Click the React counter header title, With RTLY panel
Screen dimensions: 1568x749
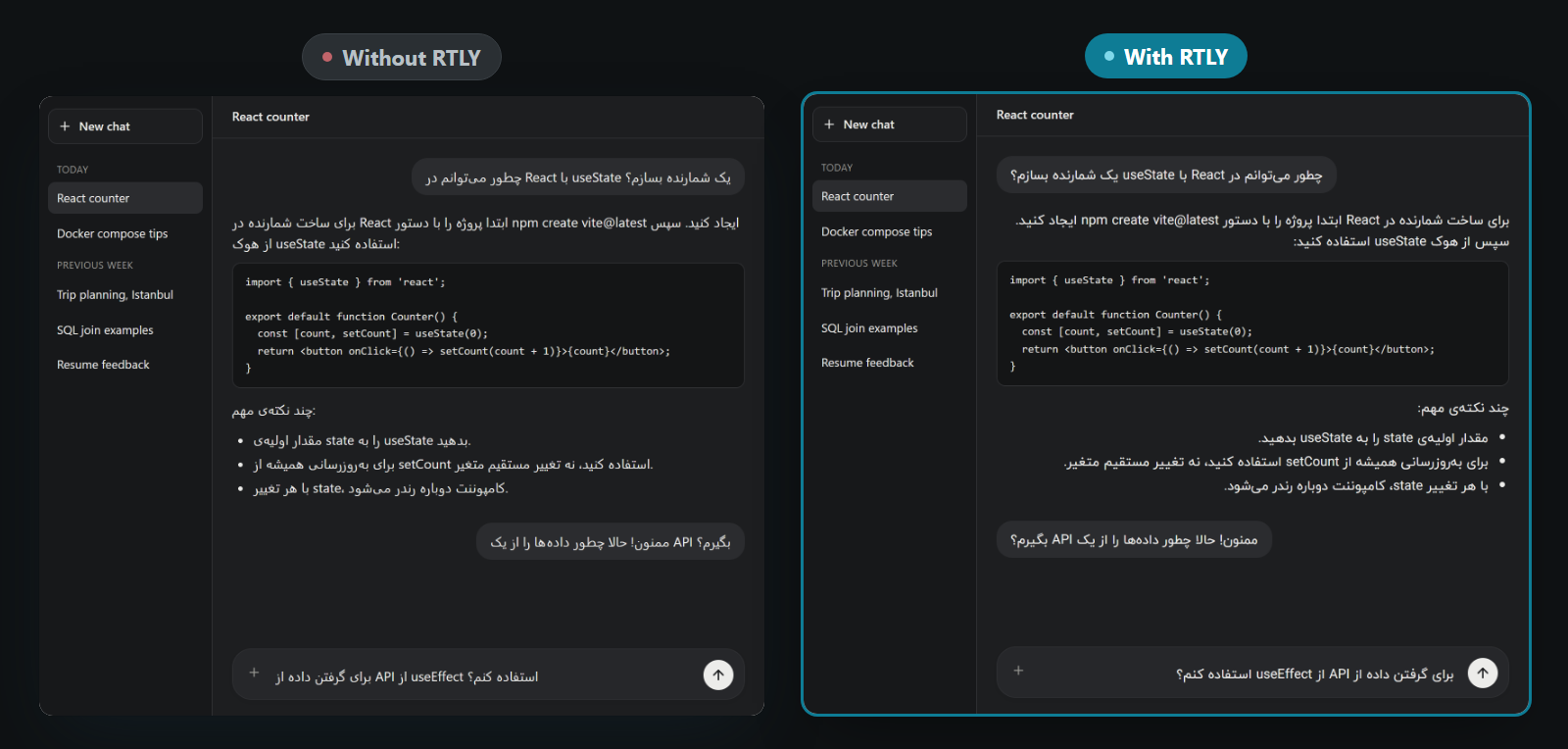(x=1035, y=115)
